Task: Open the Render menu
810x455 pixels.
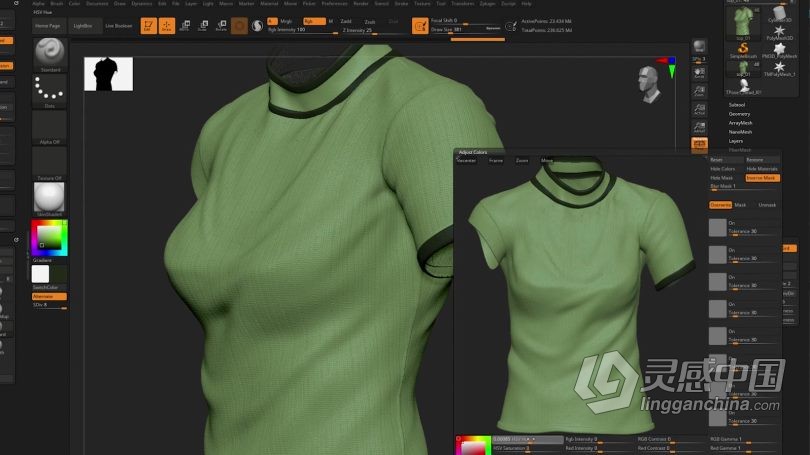Action: click(x=361, y=4)
